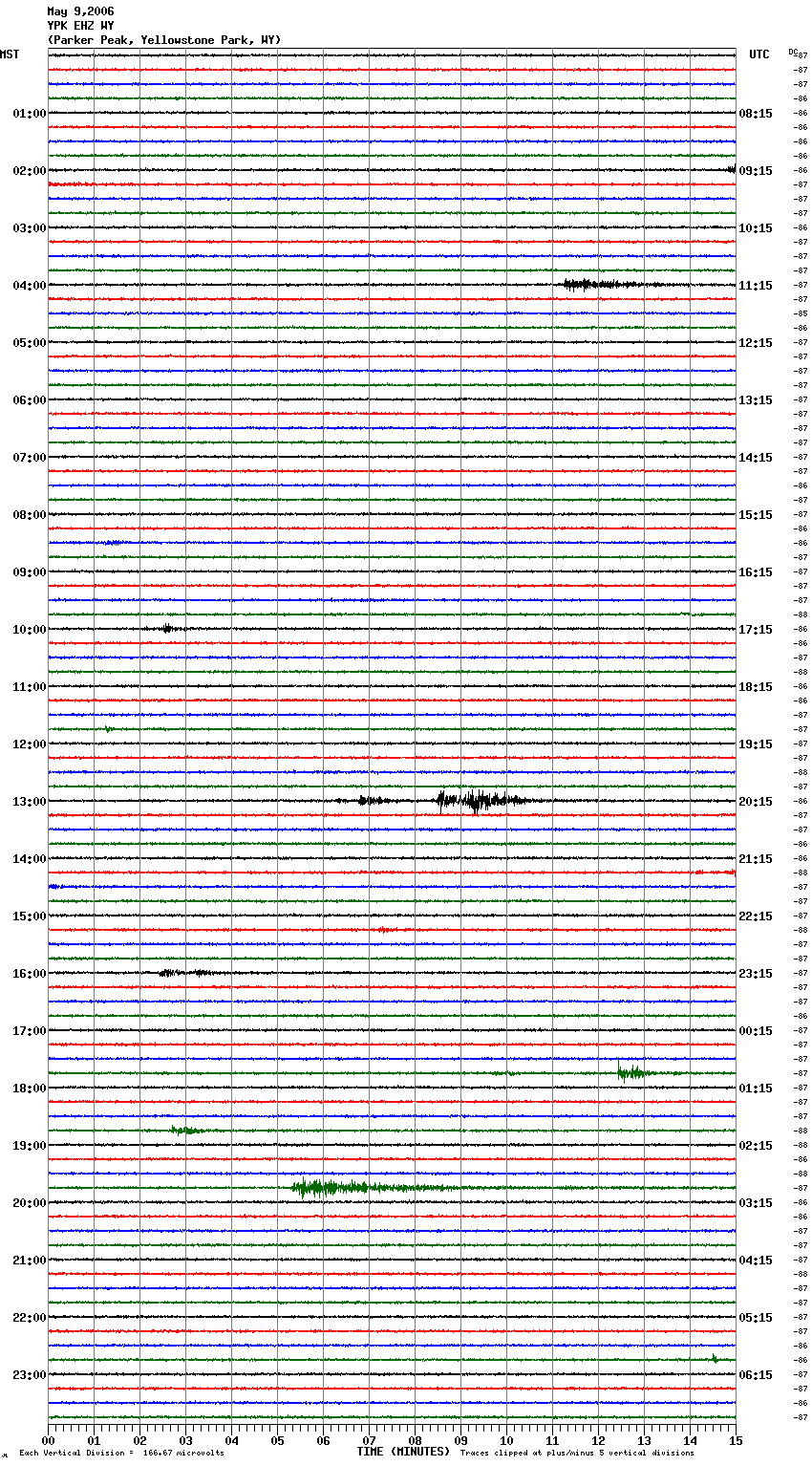The width and height of the screenshot is (812, 1466).
Task: Select the 08:00 MST time label
Action: [x=30, y=515]
